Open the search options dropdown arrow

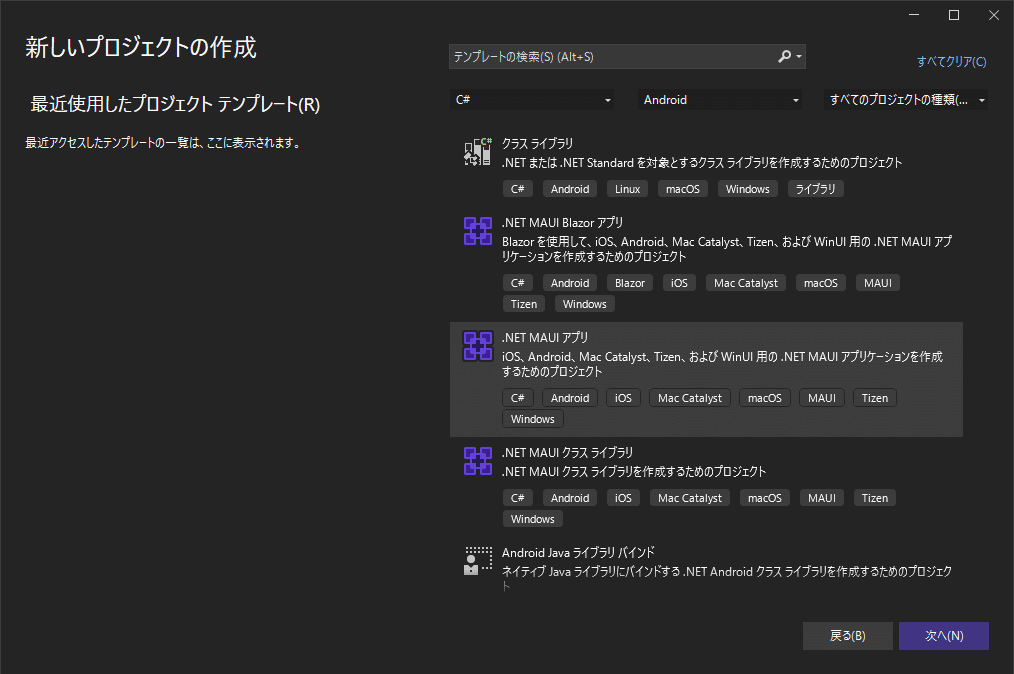tap(799, 57)
